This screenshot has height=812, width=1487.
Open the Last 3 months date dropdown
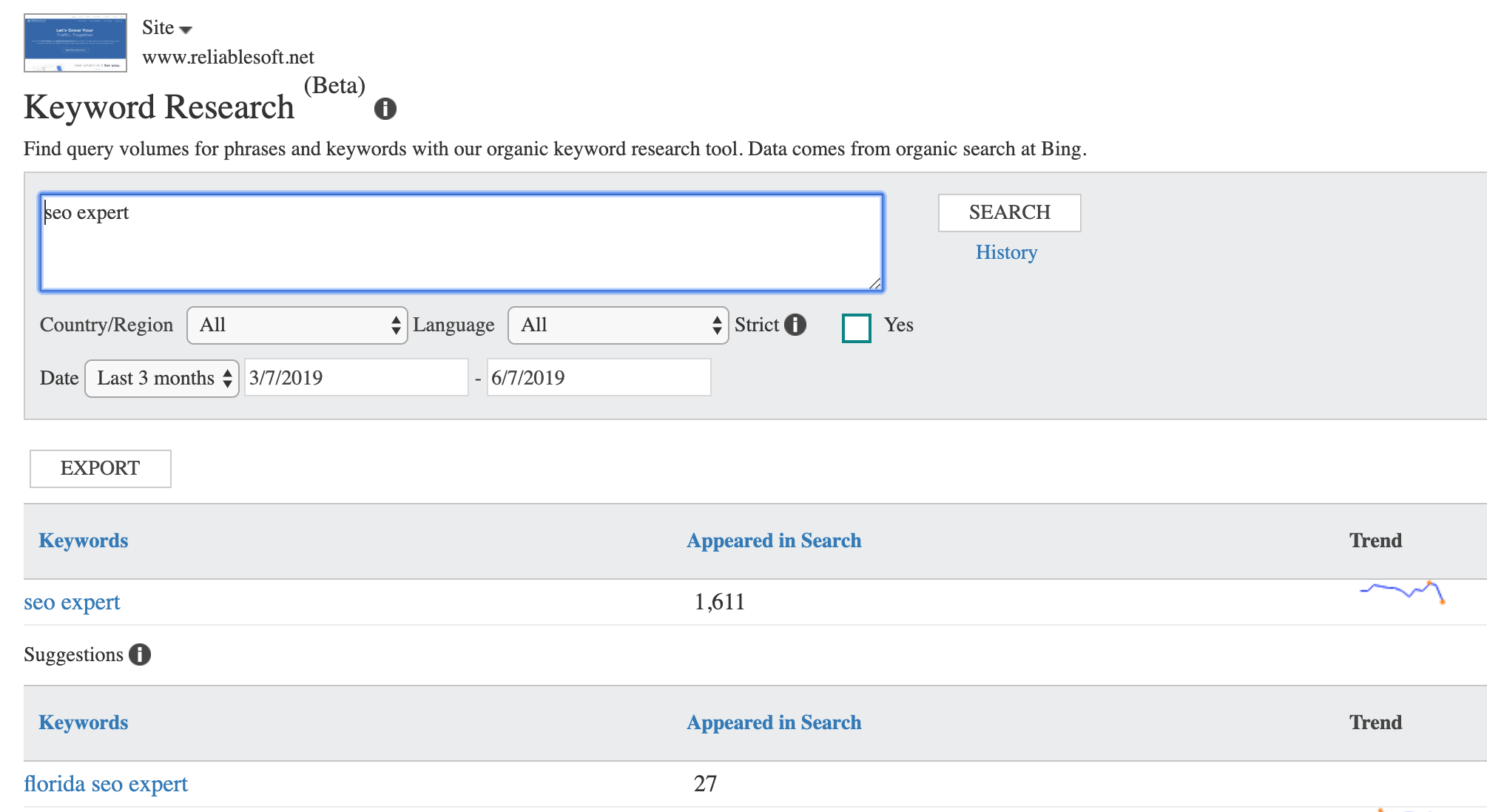coord(161,379)
